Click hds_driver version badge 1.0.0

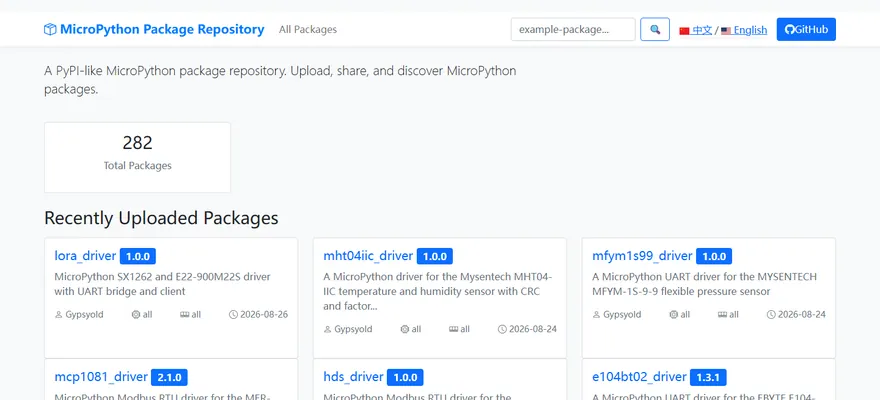(405, 377)
